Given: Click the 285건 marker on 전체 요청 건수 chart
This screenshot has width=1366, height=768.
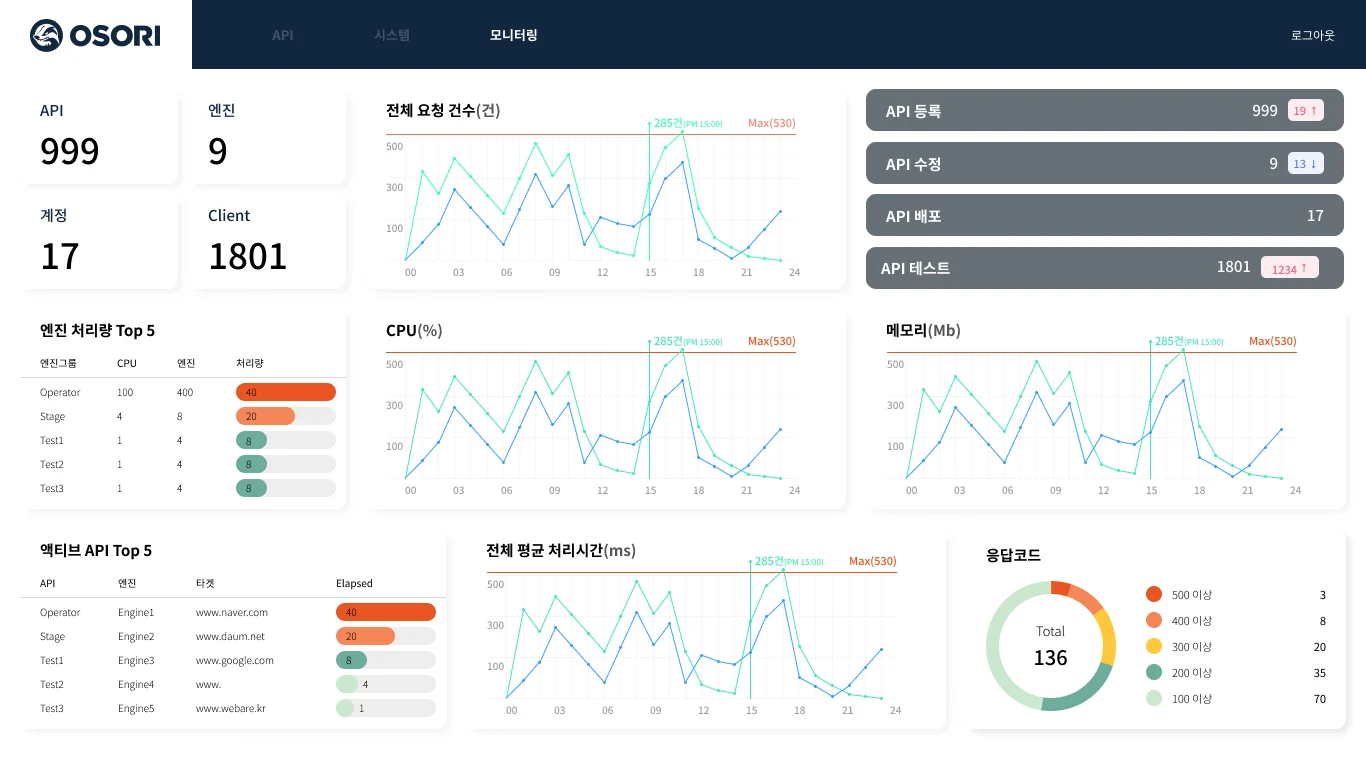Looking at the screenshot, I should click(x=688, y=123).
